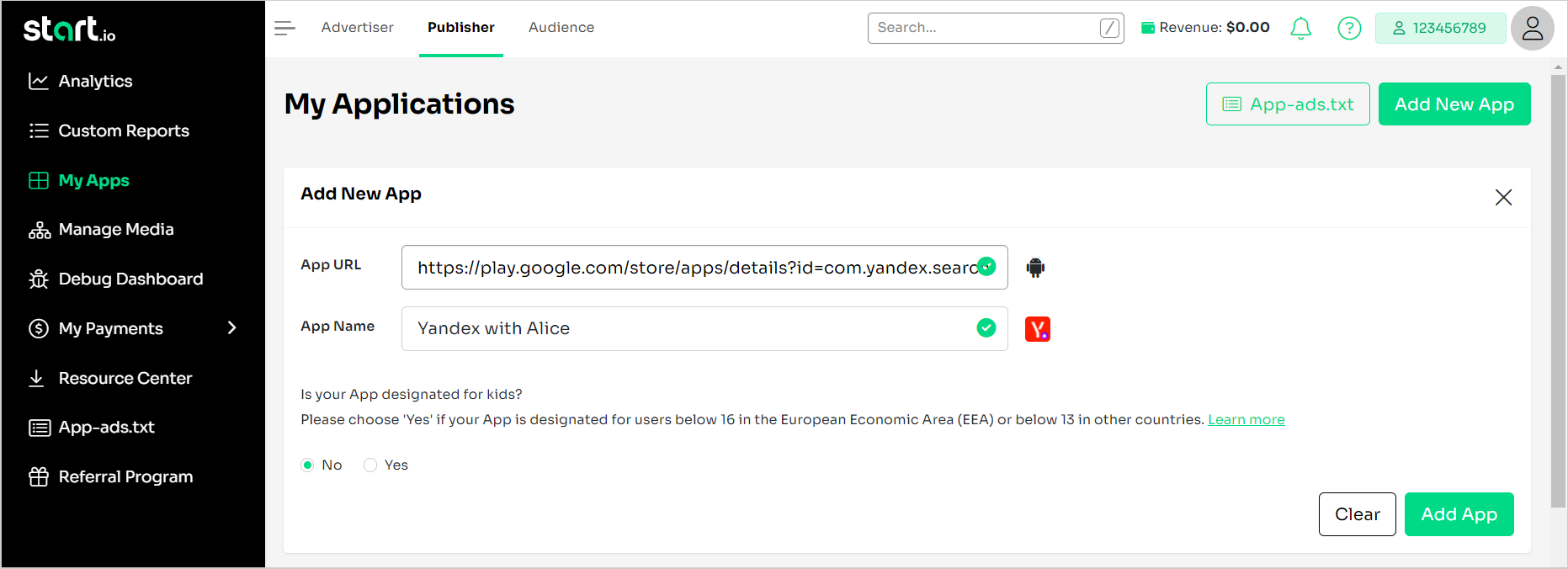The width and height of the screenshot is (1568, 569).
Task: Open the user profile avatar
Action: (x=1532, y=29)
